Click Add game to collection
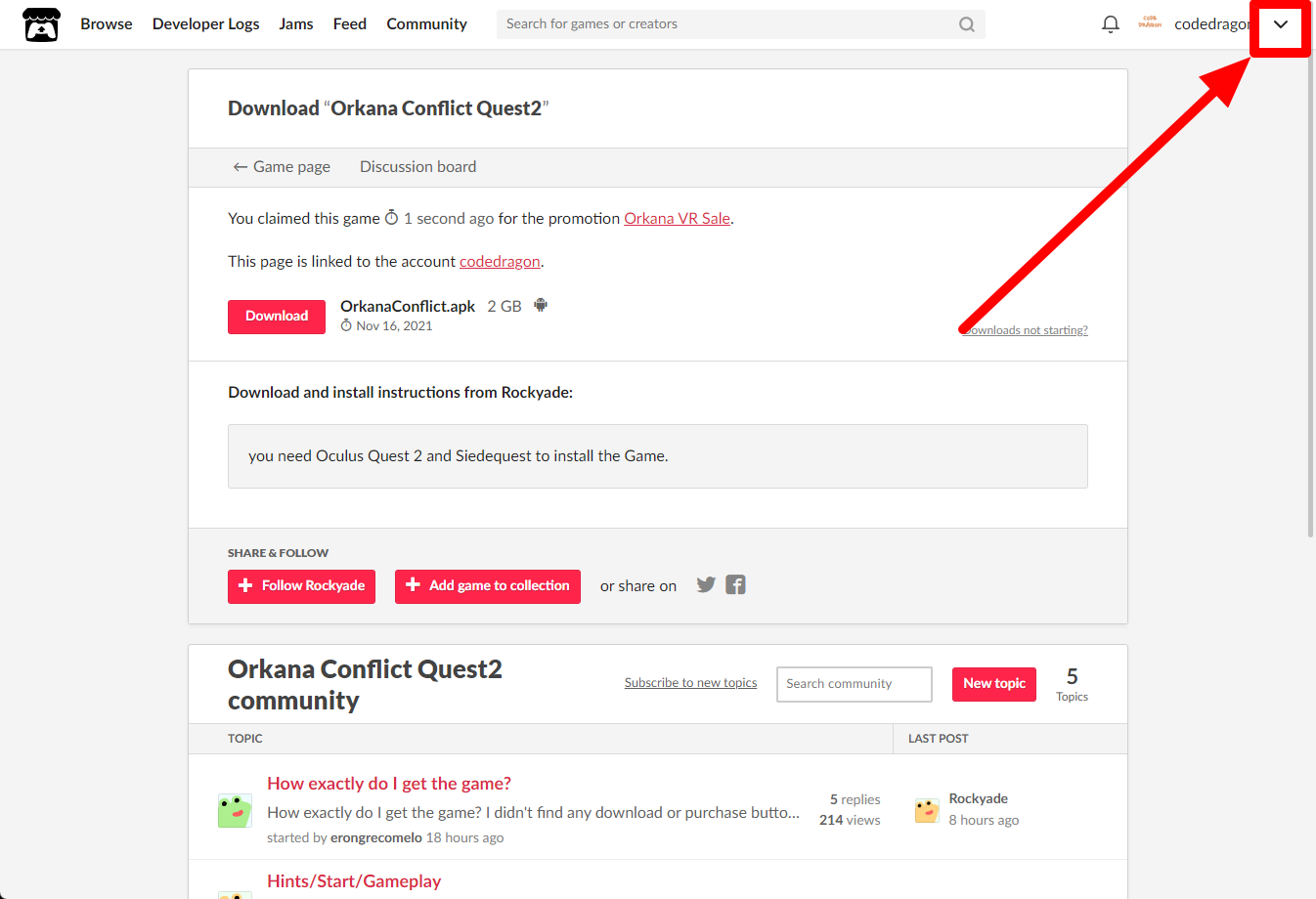This screenshot has height=899, width=1316. pos(488,586)
